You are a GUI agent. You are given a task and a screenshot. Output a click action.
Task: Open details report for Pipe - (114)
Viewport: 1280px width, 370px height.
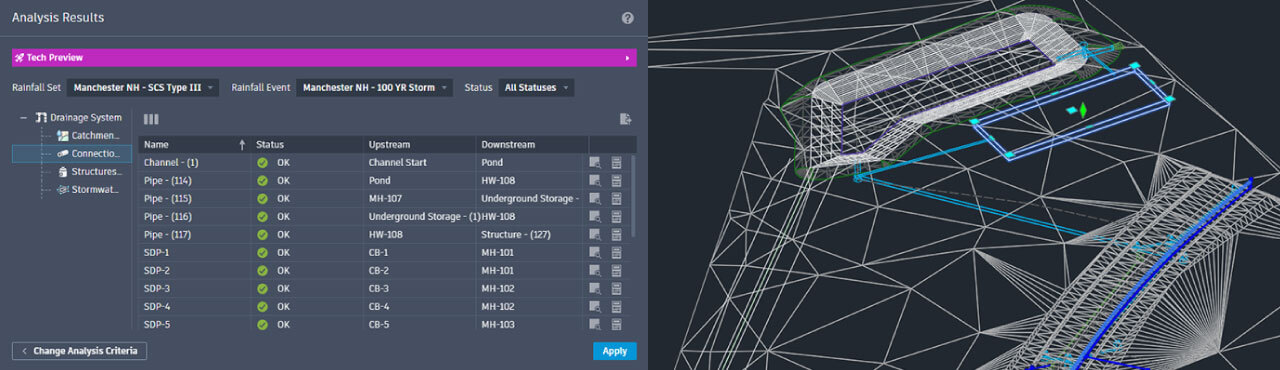(617, 180)
